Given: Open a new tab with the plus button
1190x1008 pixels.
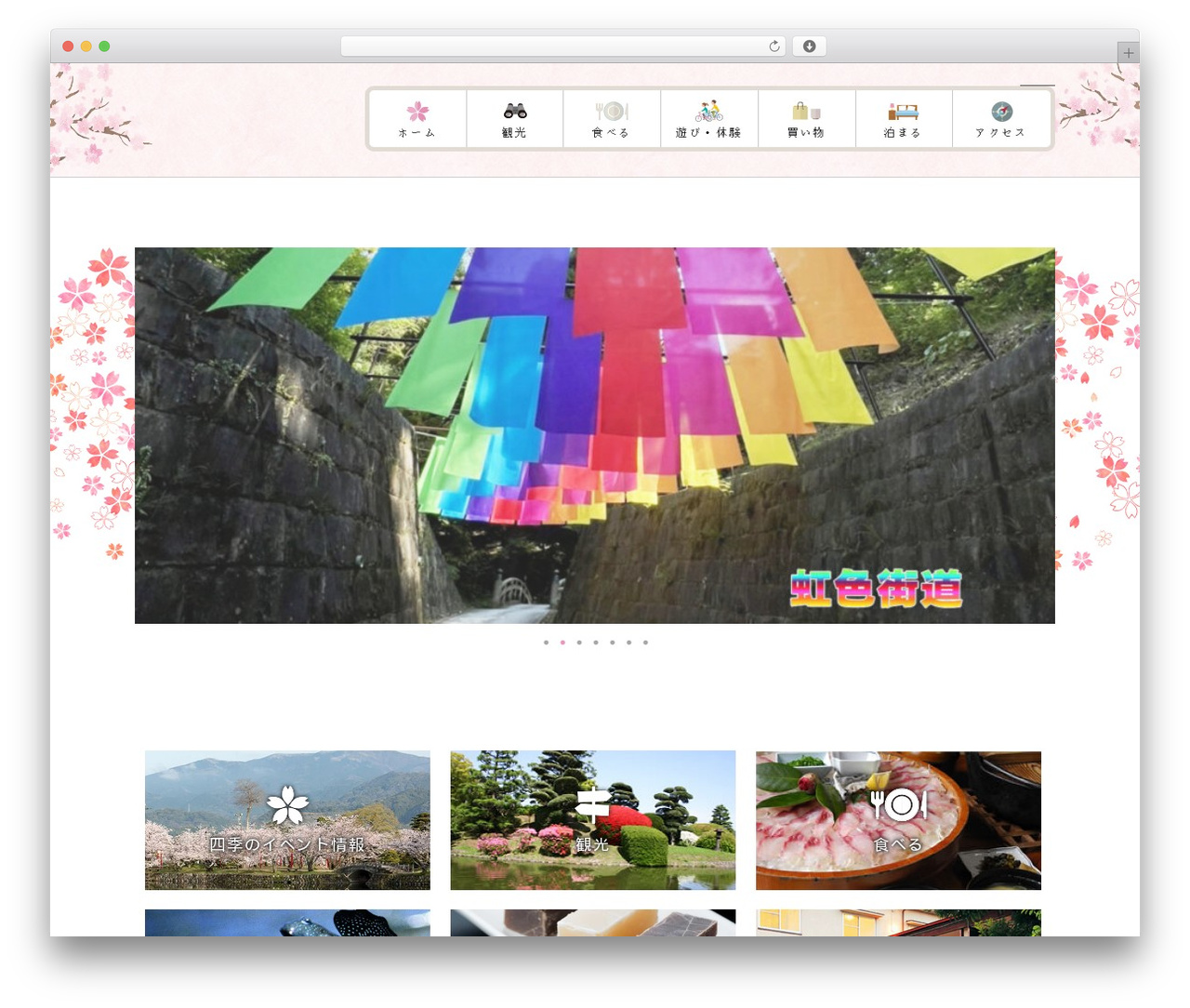Looking at the screenshot, I should tap(1129, 53).
